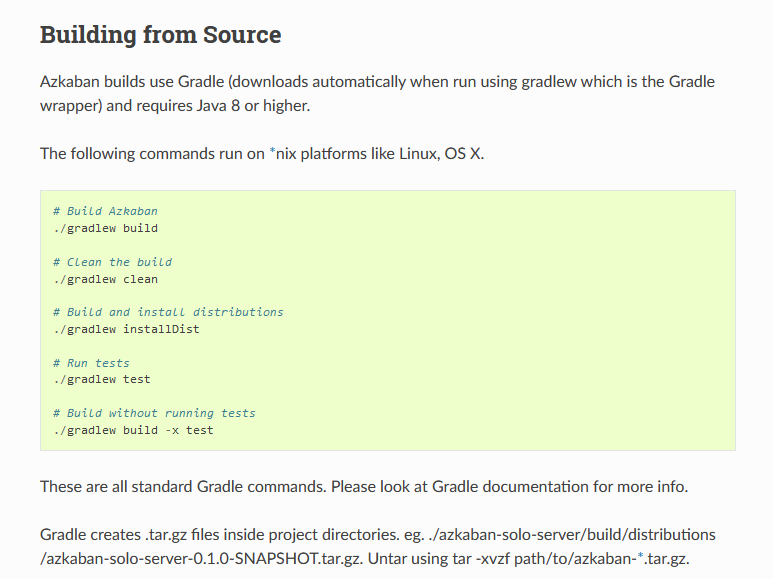This screenshot has width=774, height=579.
Task: Click the "# Clean the build" comment
Action: coord(113,262)
